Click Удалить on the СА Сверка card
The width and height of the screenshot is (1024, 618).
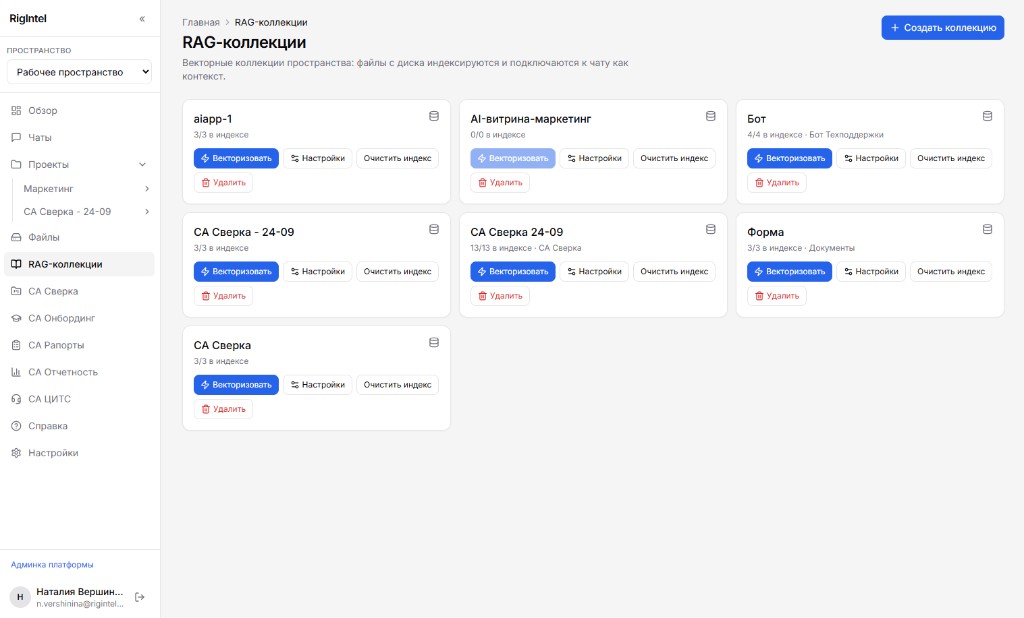click(223, 409)
